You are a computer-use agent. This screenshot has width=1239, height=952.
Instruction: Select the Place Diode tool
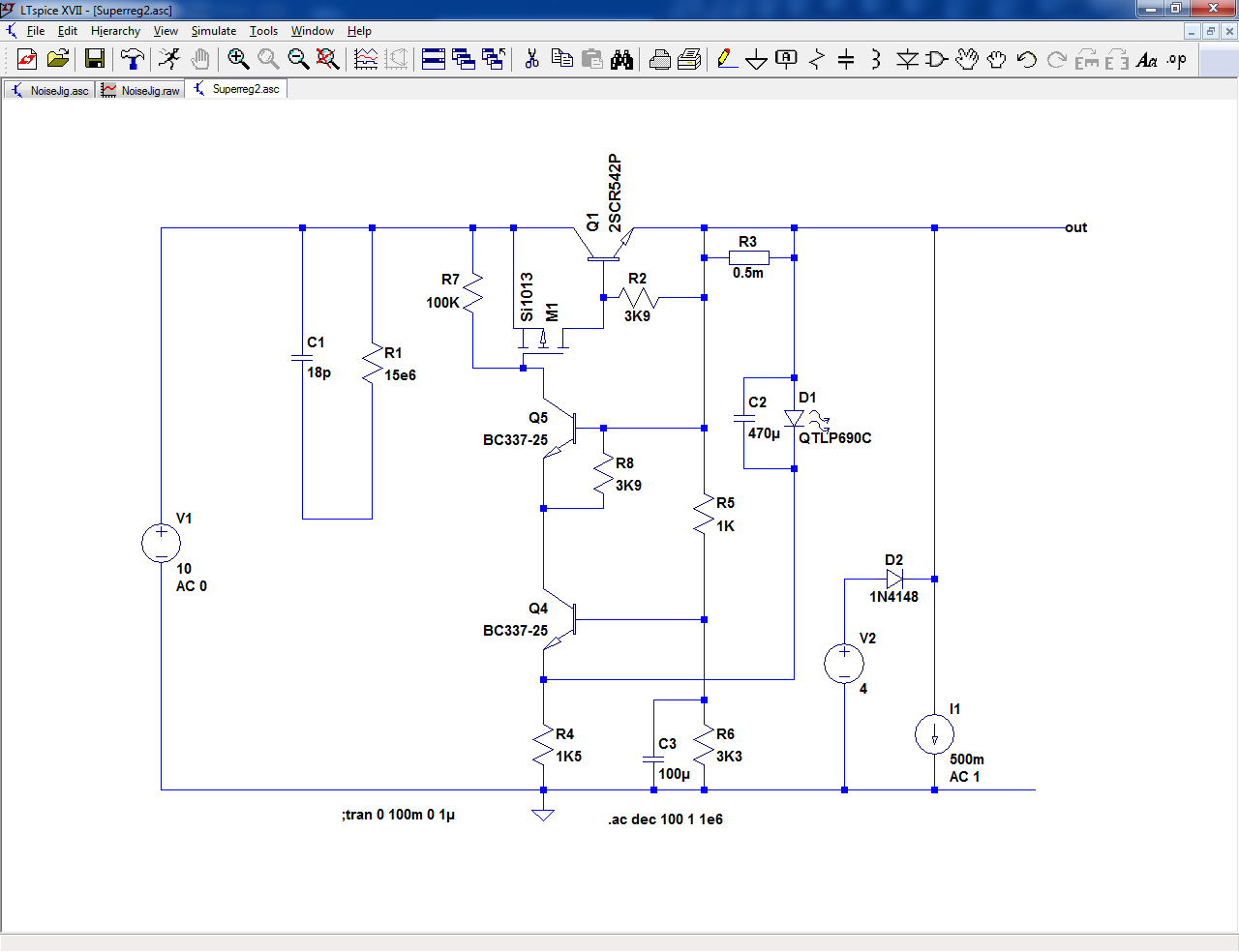pyautogui.click(x=907, y=60)
